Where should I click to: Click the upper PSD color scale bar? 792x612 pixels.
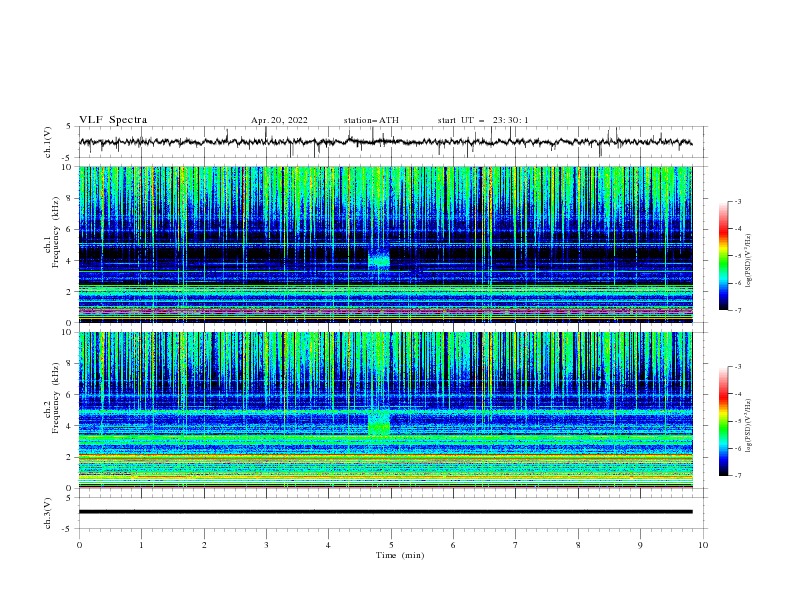pos(723,256)
